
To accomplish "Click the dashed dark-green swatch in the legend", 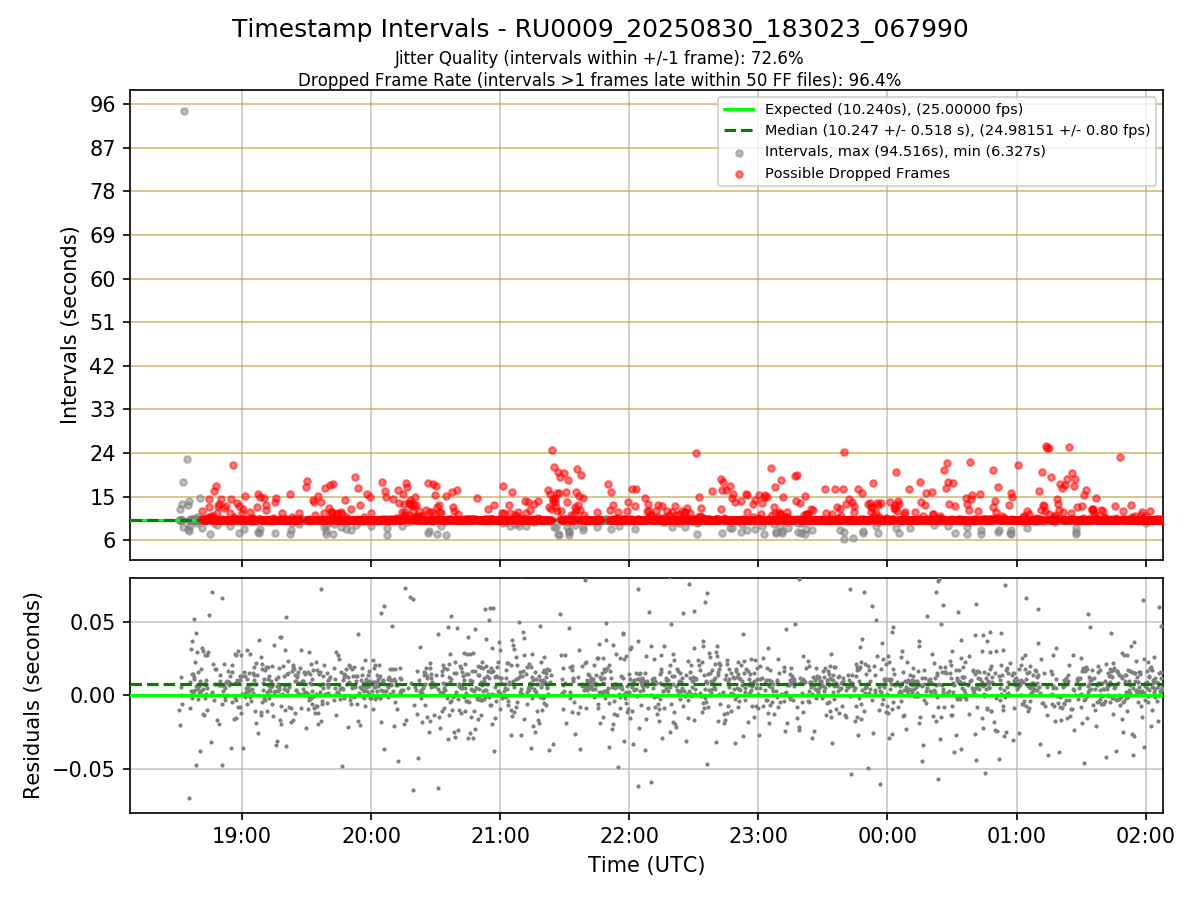I will pyautogui.click(x=739, y=130).
